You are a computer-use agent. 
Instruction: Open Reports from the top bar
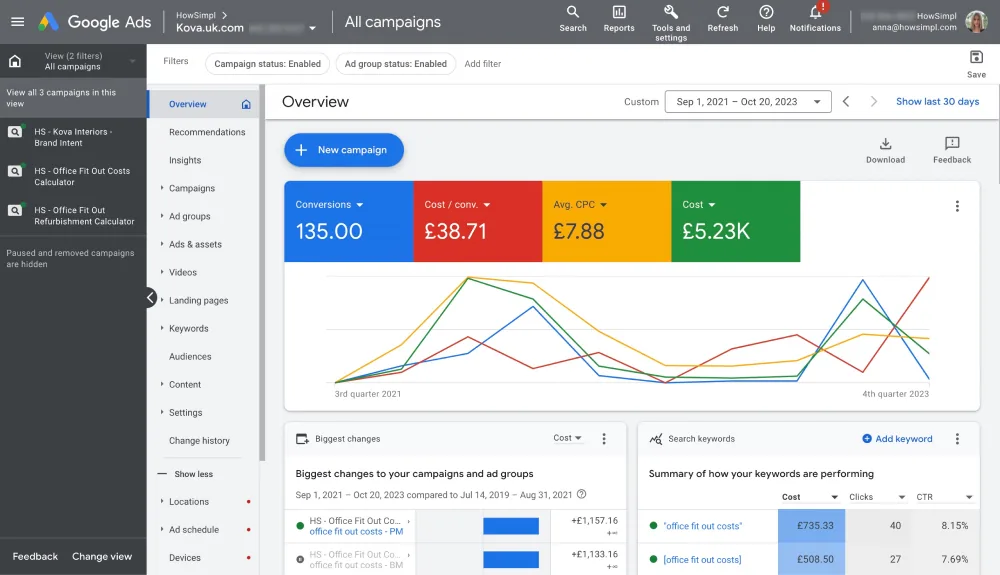click(619, 19)
